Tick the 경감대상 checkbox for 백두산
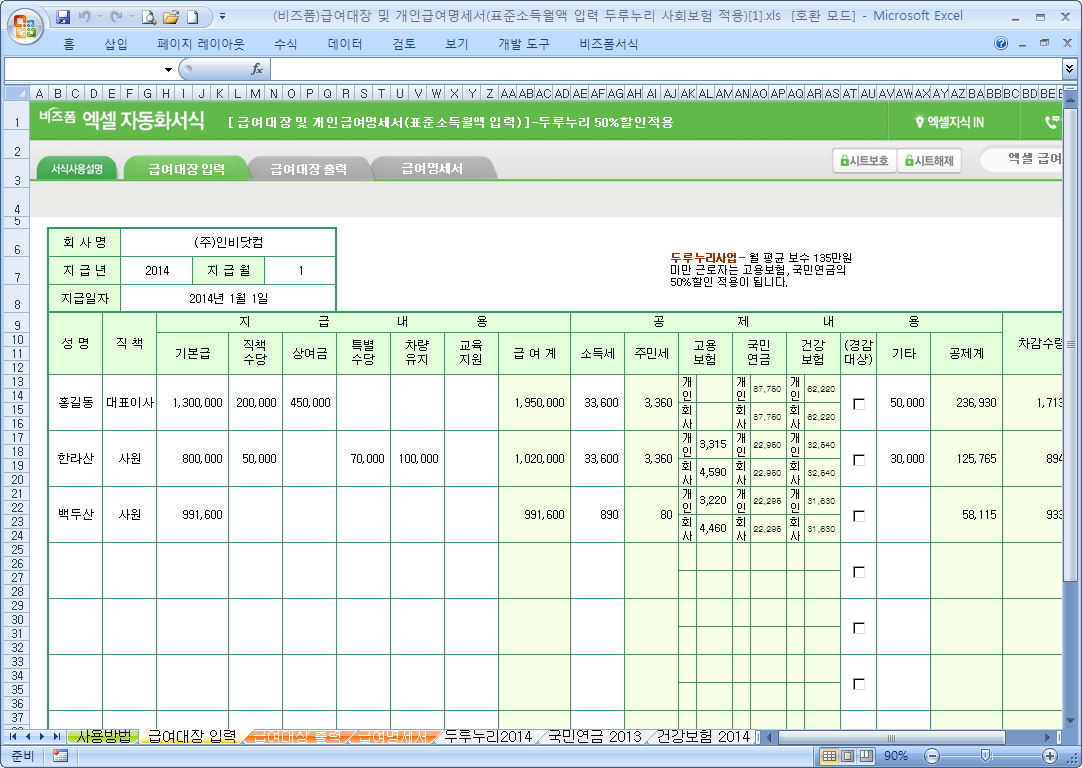This screenshot has width=1082, height=768. [x=858, y=515]
